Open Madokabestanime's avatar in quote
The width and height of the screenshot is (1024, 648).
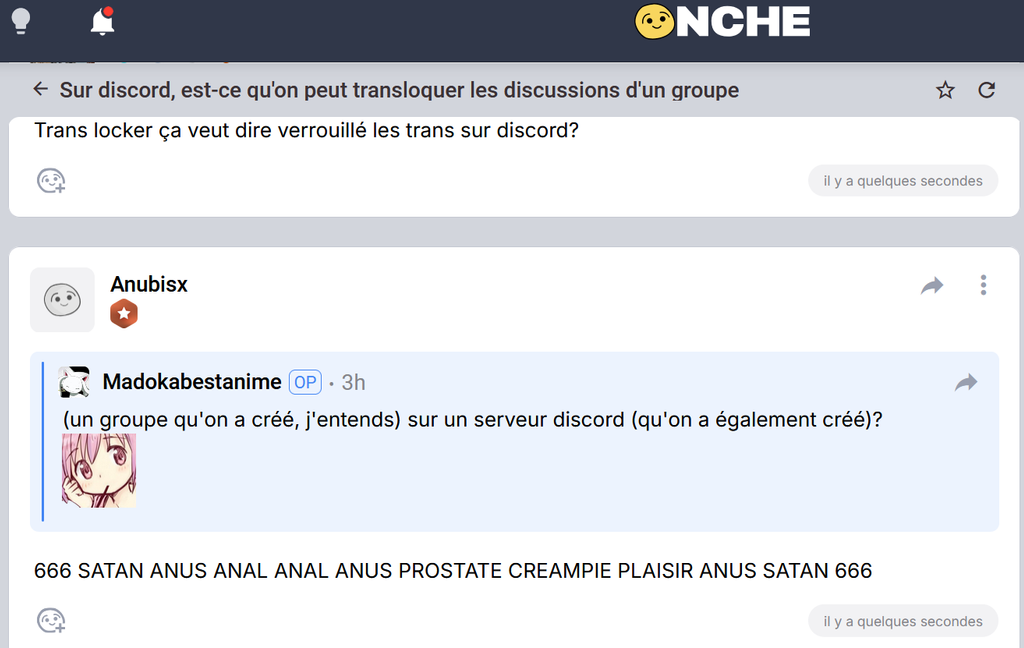click(x=74, y=382)
